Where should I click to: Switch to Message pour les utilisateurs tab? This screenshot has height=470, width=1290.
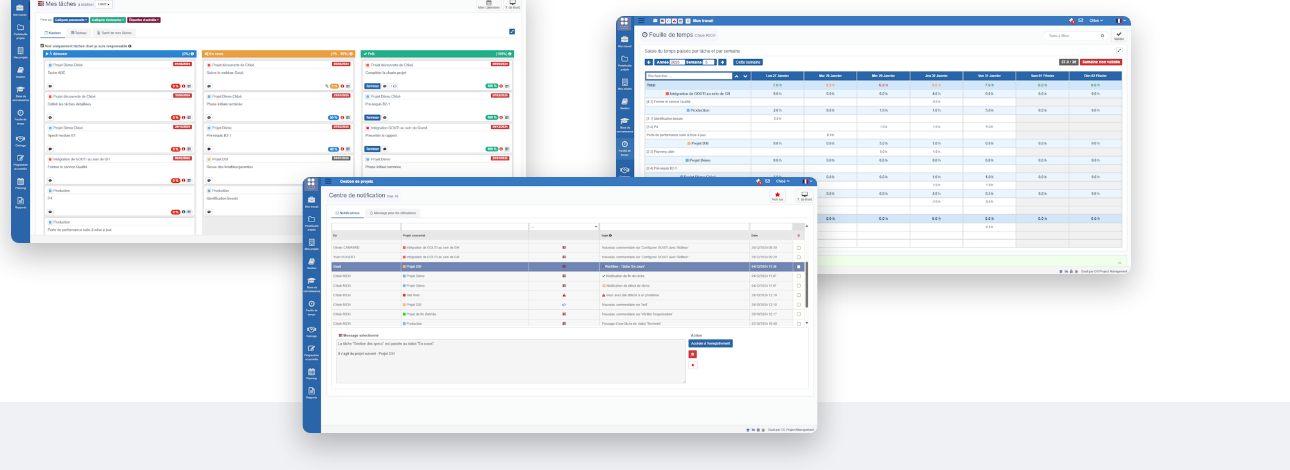pyautogui.click(x=393, y=213)
